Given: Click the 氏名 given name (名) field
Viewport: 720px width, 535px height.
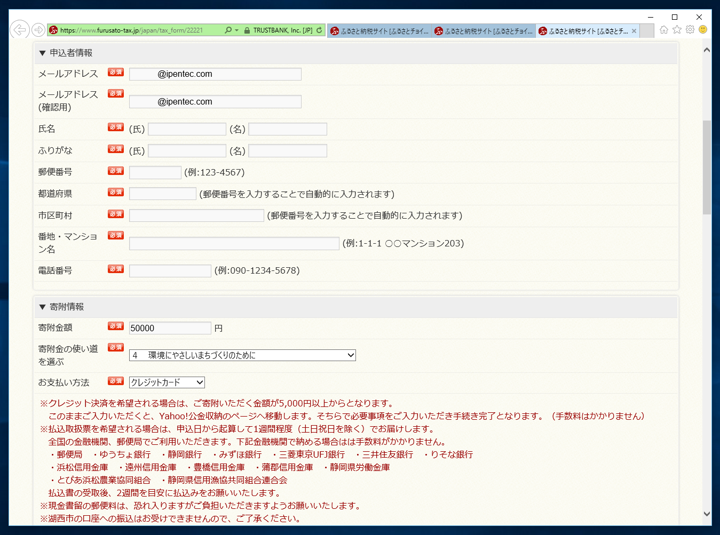Looking at the screenshot, I should click(287, 129).
